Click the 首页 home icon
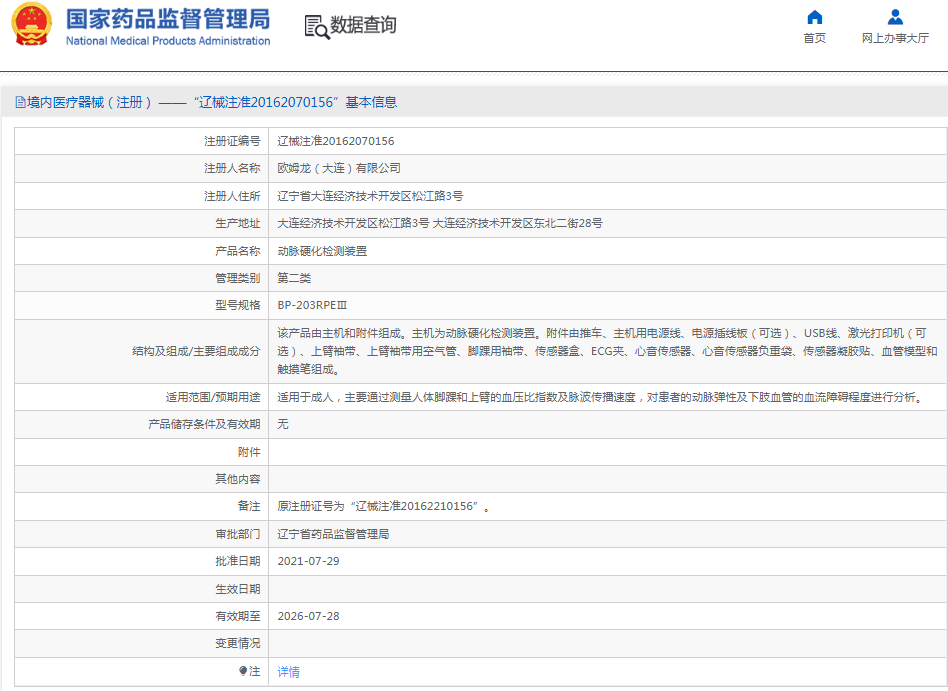This screenshot has height=691, width=948. pos(814,17)
